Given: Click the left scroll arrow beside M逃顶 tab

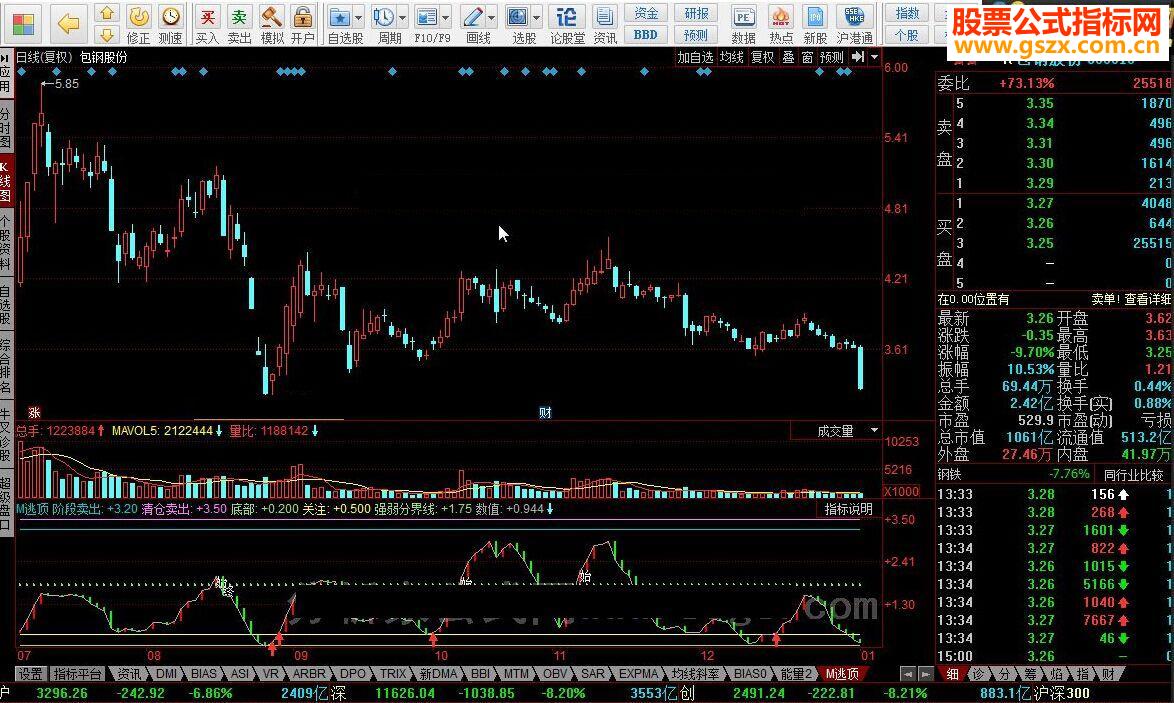Looking at the screenshot, I should point(908,674).
